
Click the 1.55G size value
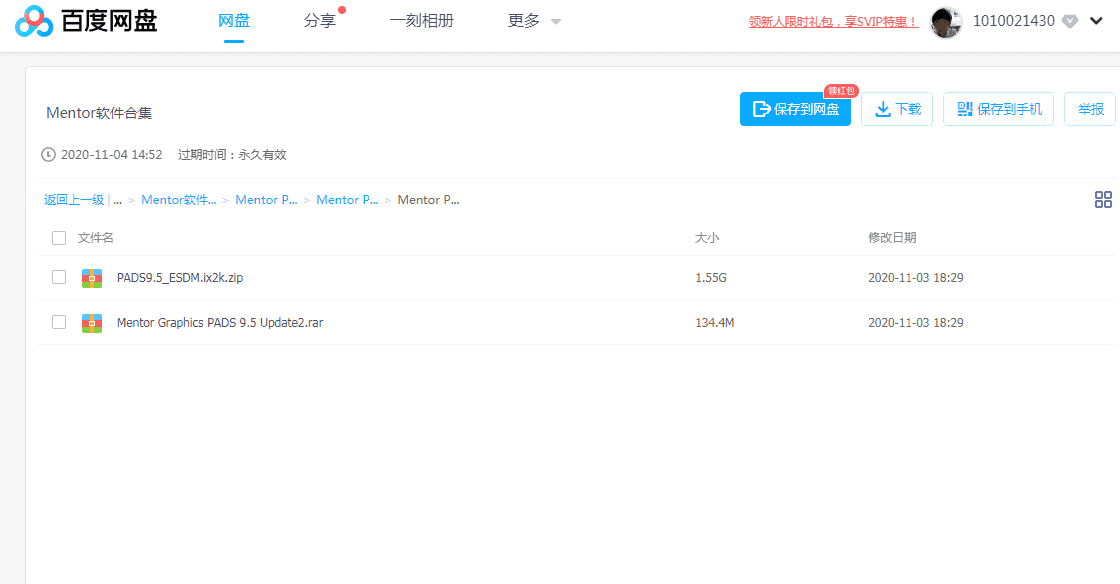point(711,278)
